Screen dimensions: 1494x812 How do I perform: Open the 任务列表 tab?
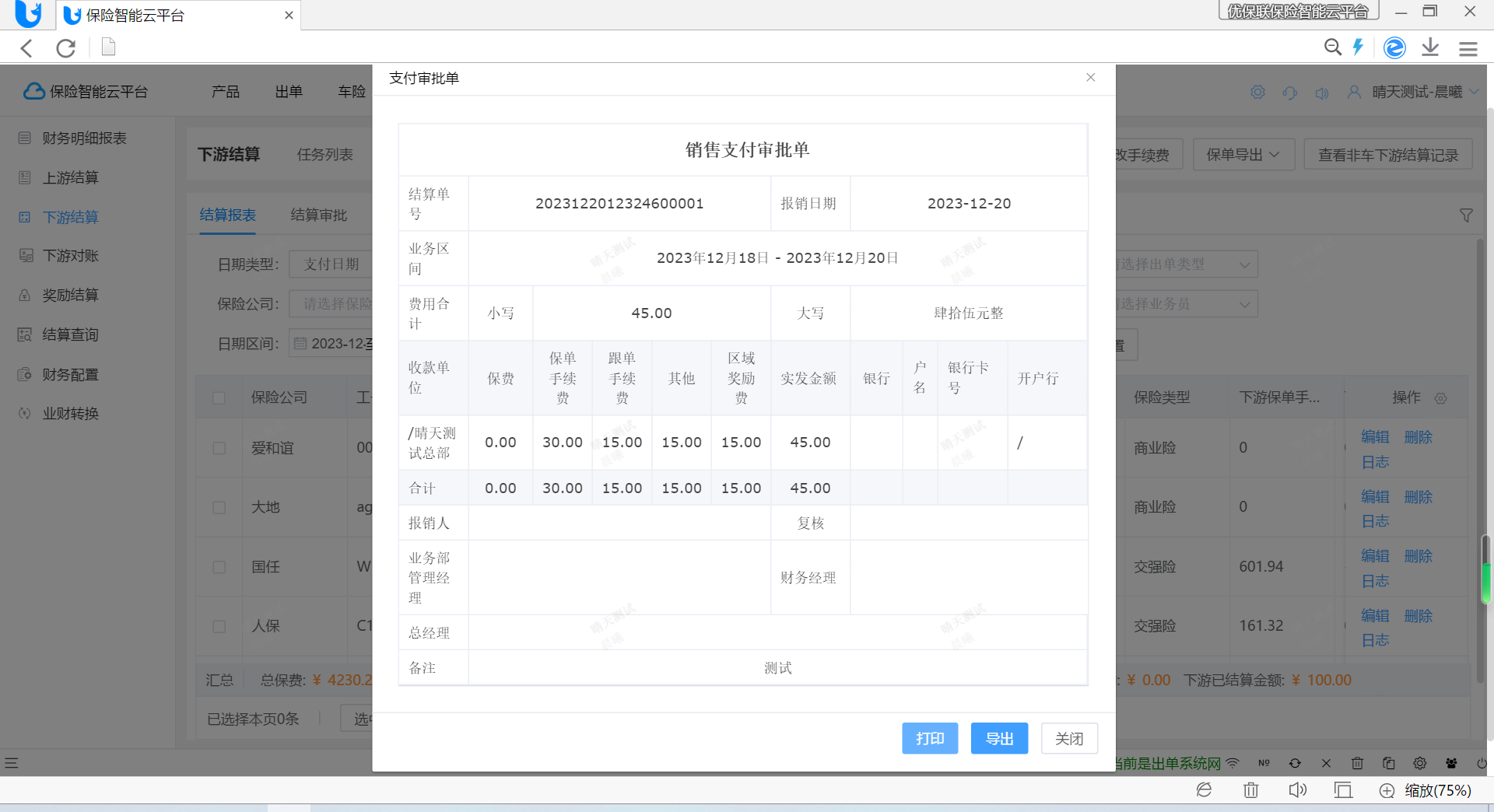click(324, 155)
